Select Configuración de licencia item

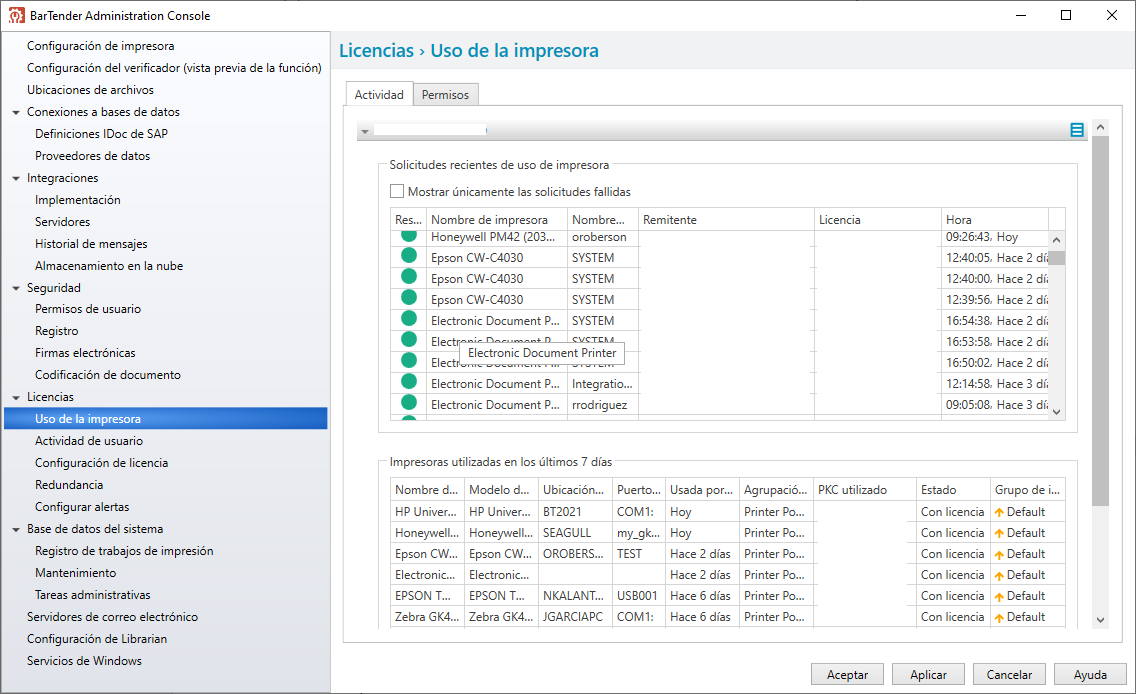pos(101,463)
